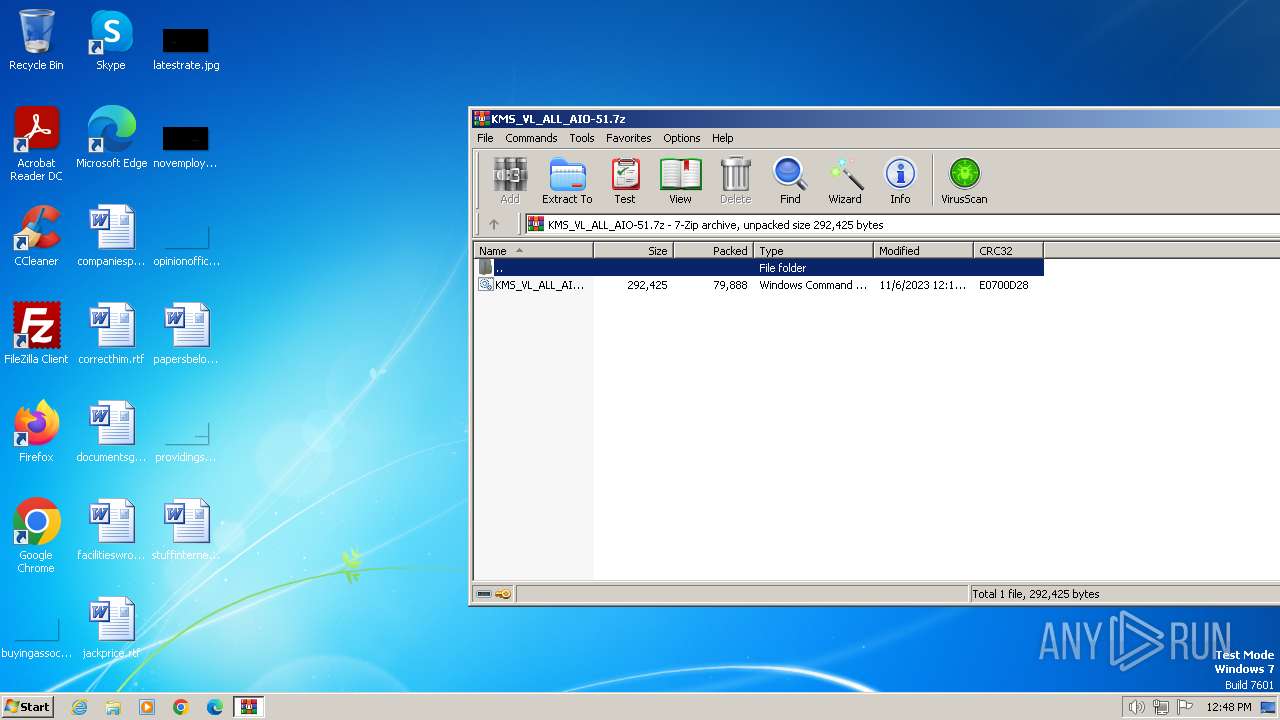Image resolution: width=1280 pixels, height=720 pixels.
Task: Select Acrobat Reader DC desktop icon
Action: point(36,144)
